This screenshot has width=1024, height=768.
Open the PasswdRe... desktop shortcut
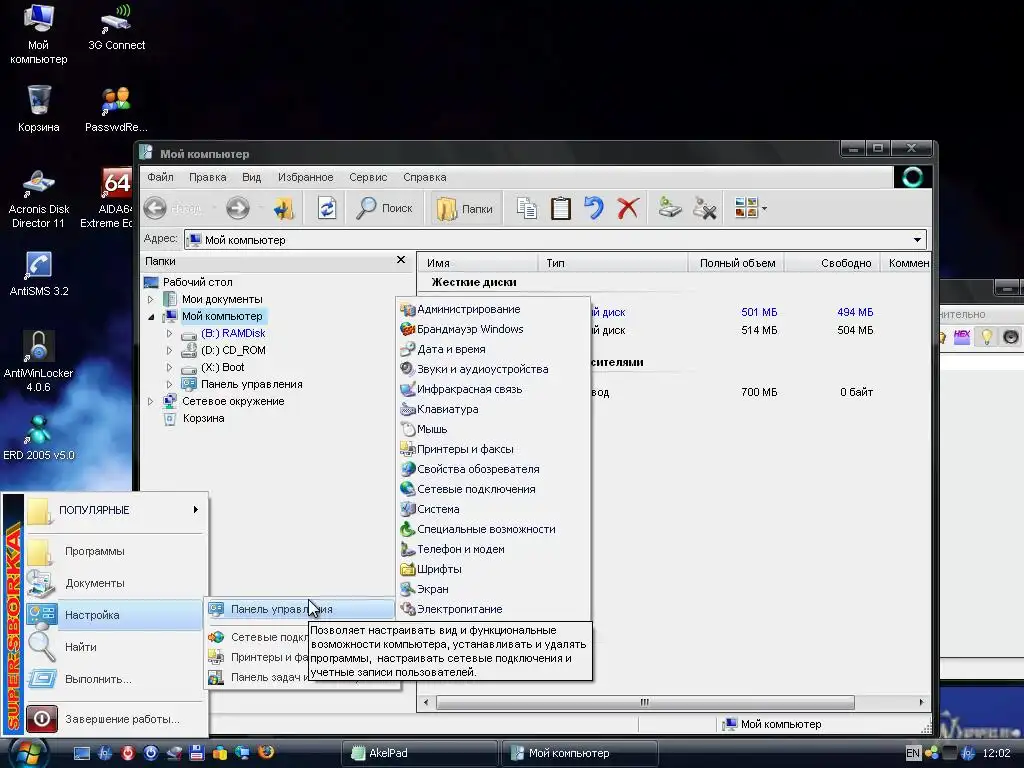click(116, 109)
